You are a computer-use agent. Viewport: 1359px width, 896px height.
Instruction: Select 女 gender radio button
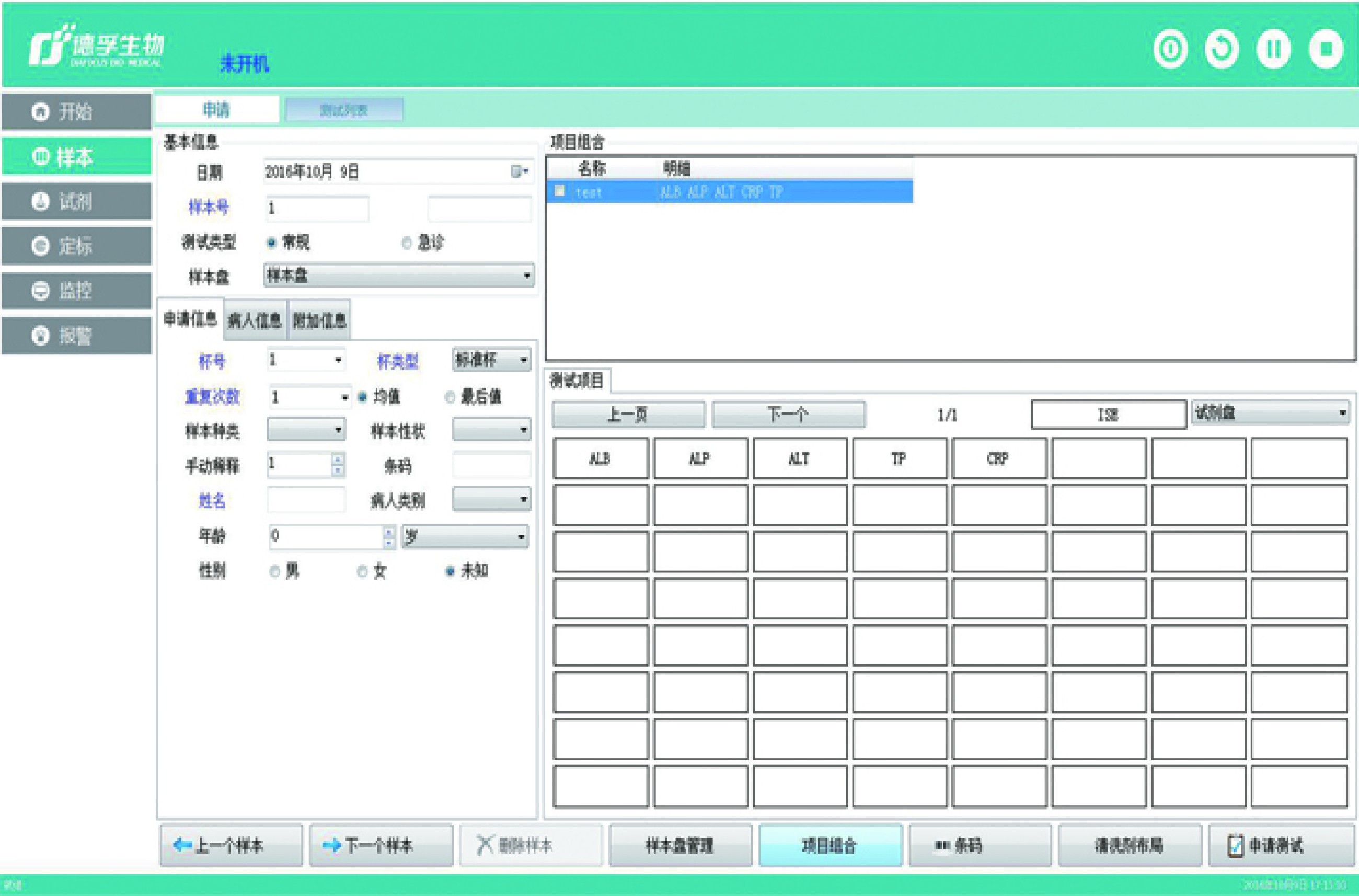[x=362, y=571]
